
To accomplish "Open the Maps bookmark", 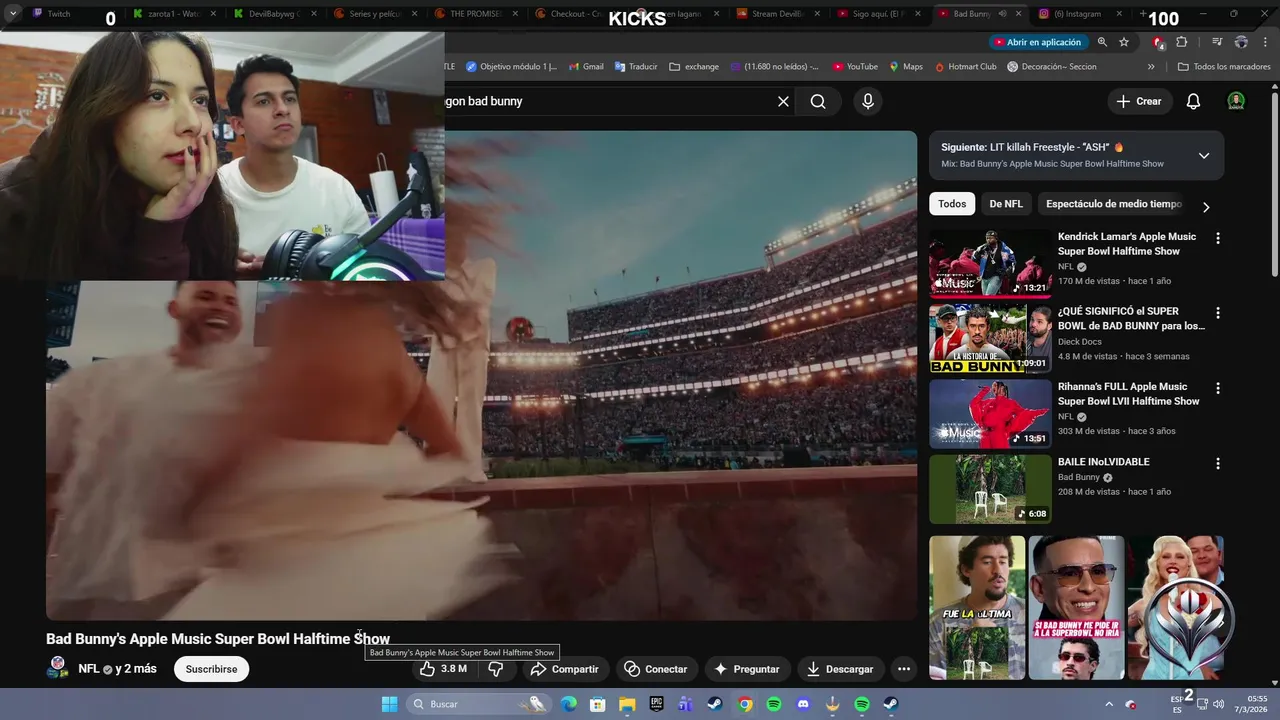I will point(906,67).
